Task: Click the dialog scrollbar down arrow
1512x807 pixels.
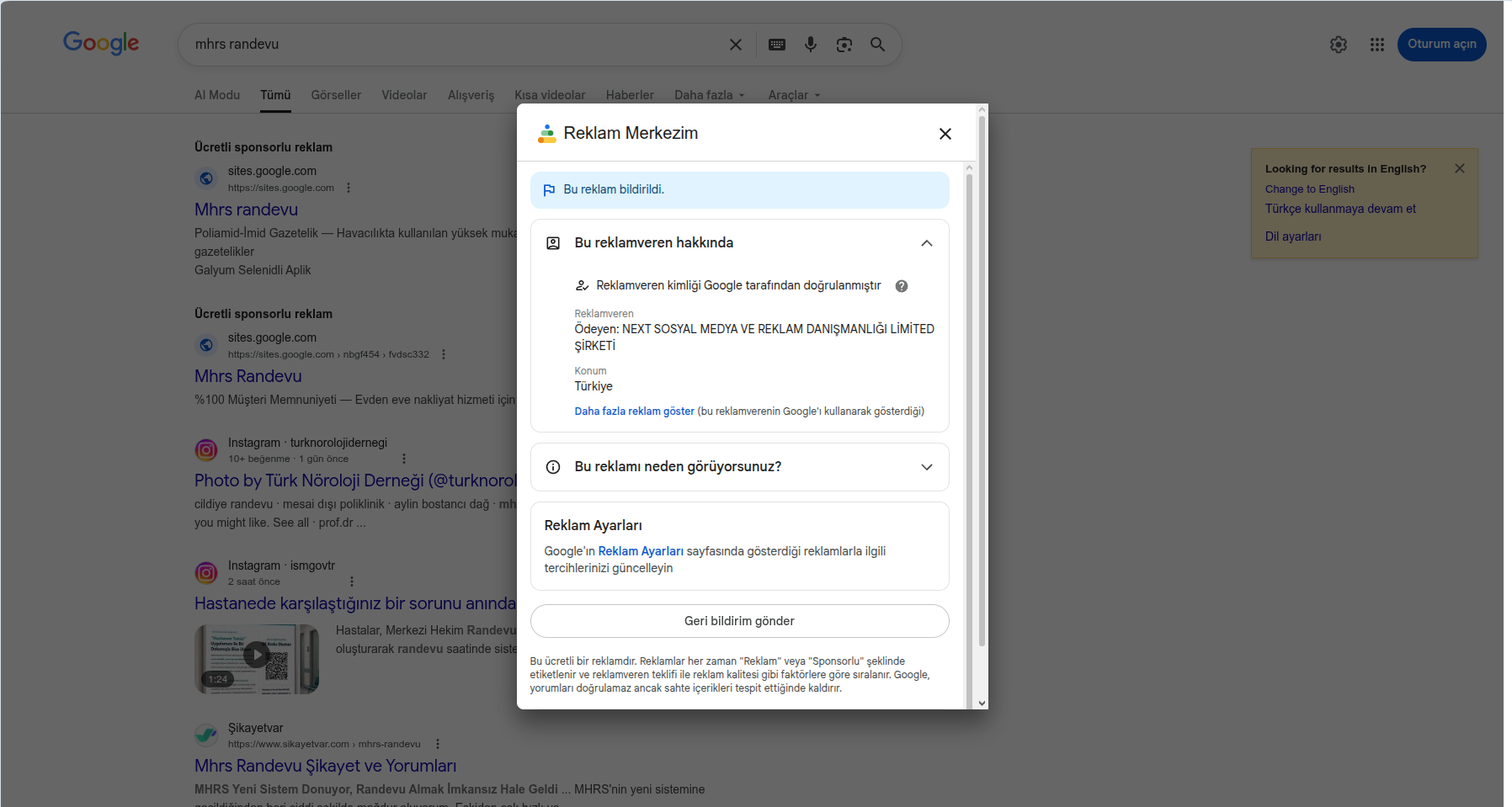Action: click(x=982, y=703)
